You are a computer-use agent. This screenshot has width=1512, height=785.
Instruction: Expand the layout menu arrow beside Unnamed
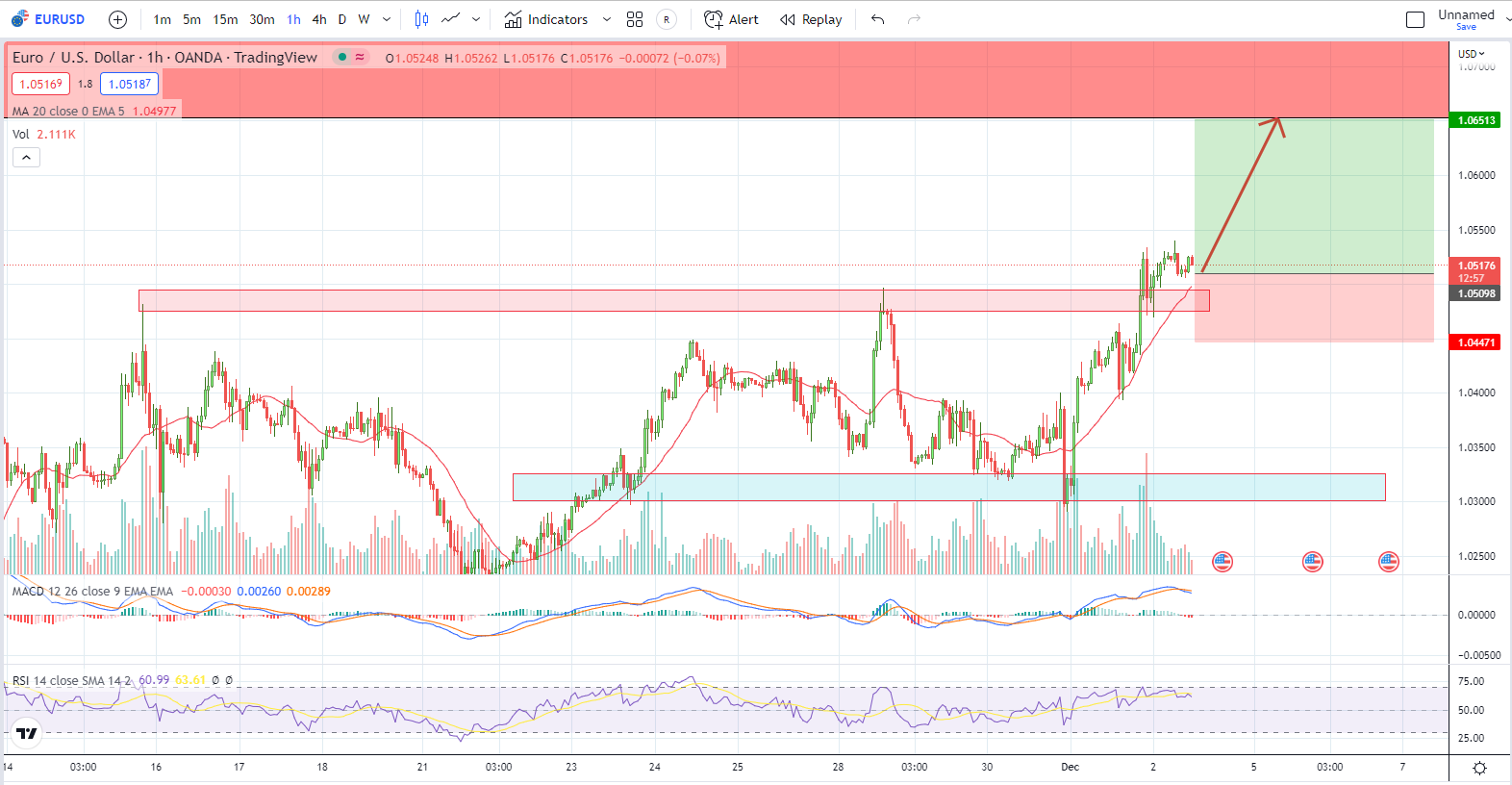coord(1506,19)
